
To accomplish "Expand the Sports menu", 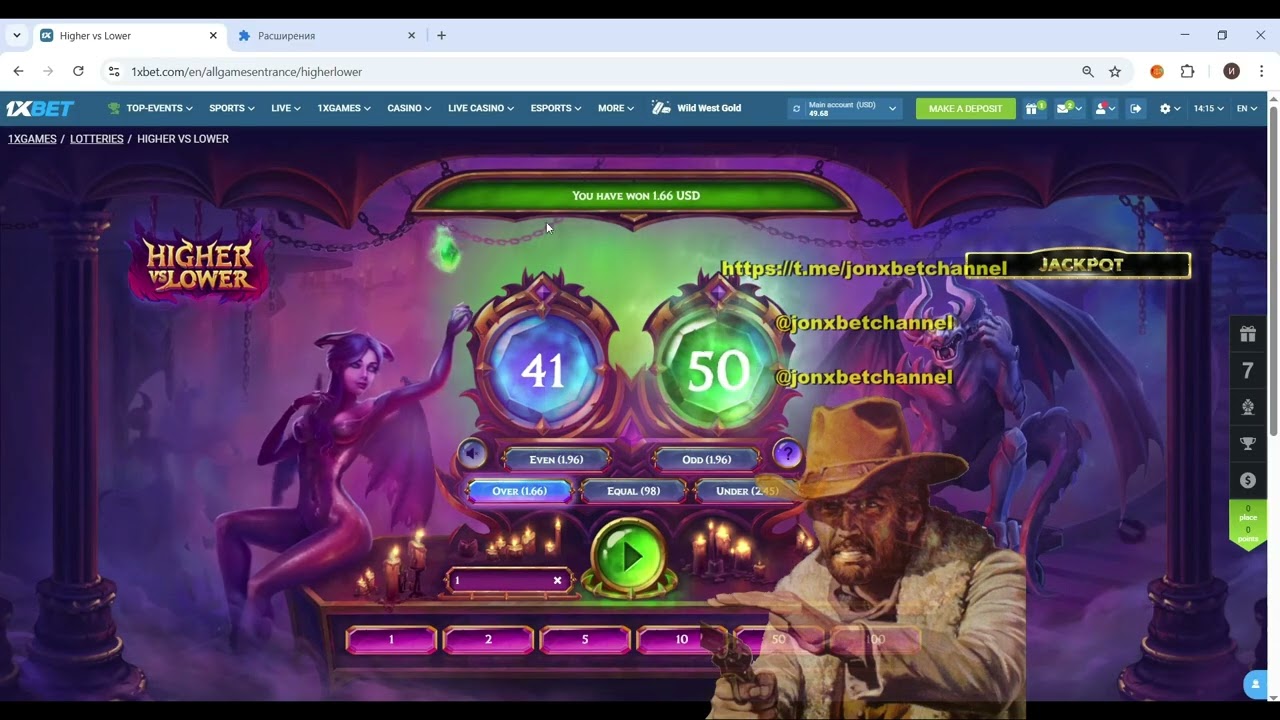I will [x=231, y=108].
